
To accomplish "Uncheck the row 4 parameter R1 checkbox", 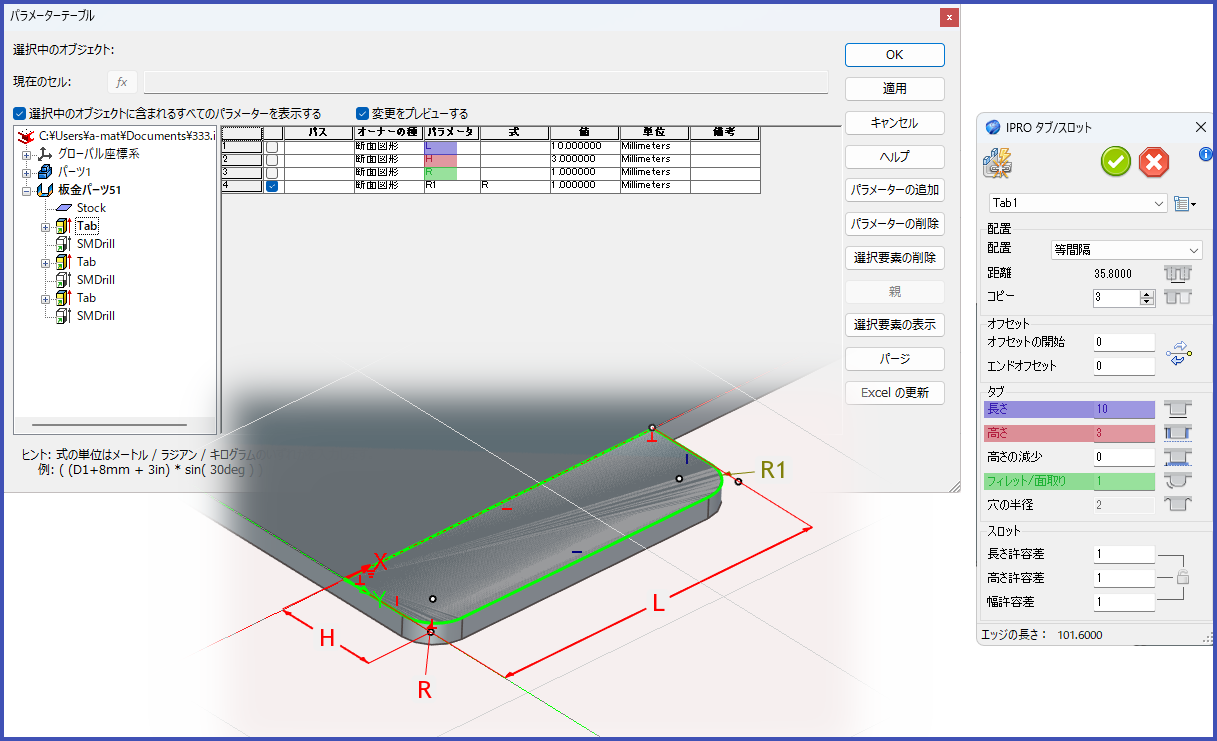I will [272, 185].
